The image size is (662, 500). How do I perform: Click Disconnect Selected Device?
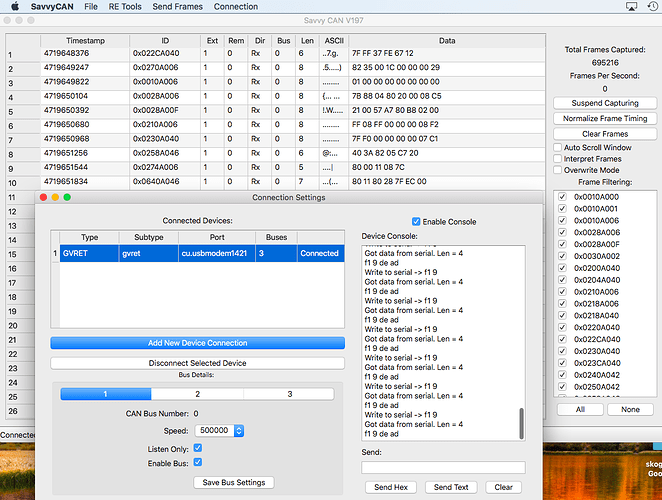pos(198,363)
